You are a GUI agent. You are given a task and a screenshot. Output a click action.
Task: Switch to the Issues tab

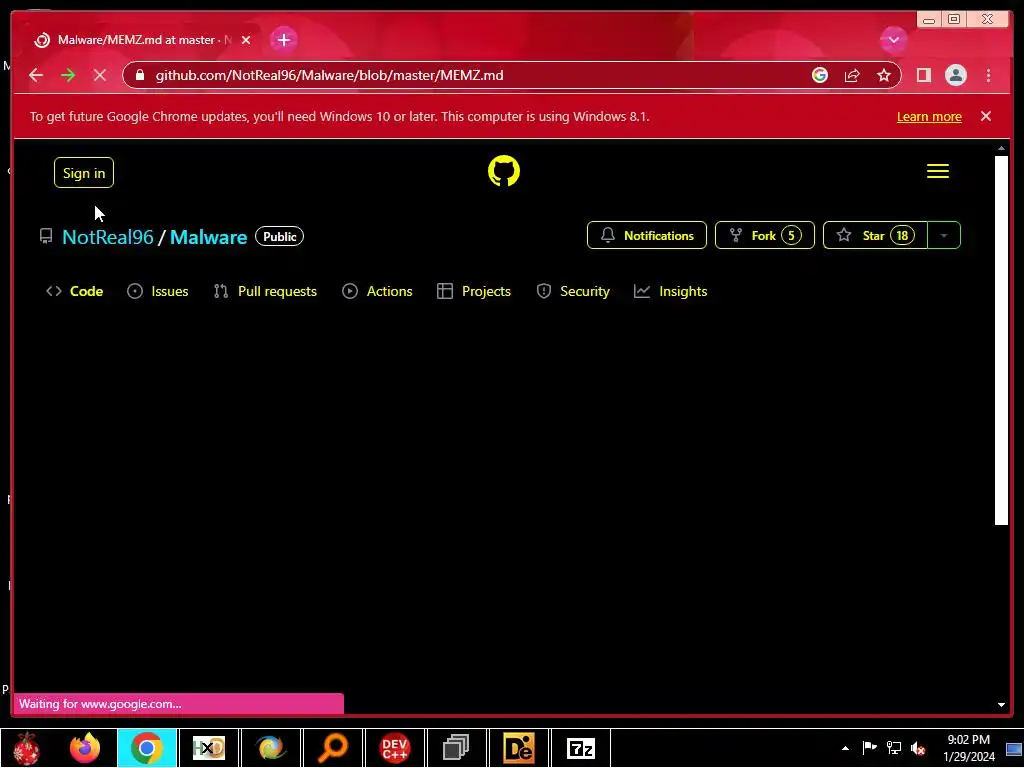(157, 291)
